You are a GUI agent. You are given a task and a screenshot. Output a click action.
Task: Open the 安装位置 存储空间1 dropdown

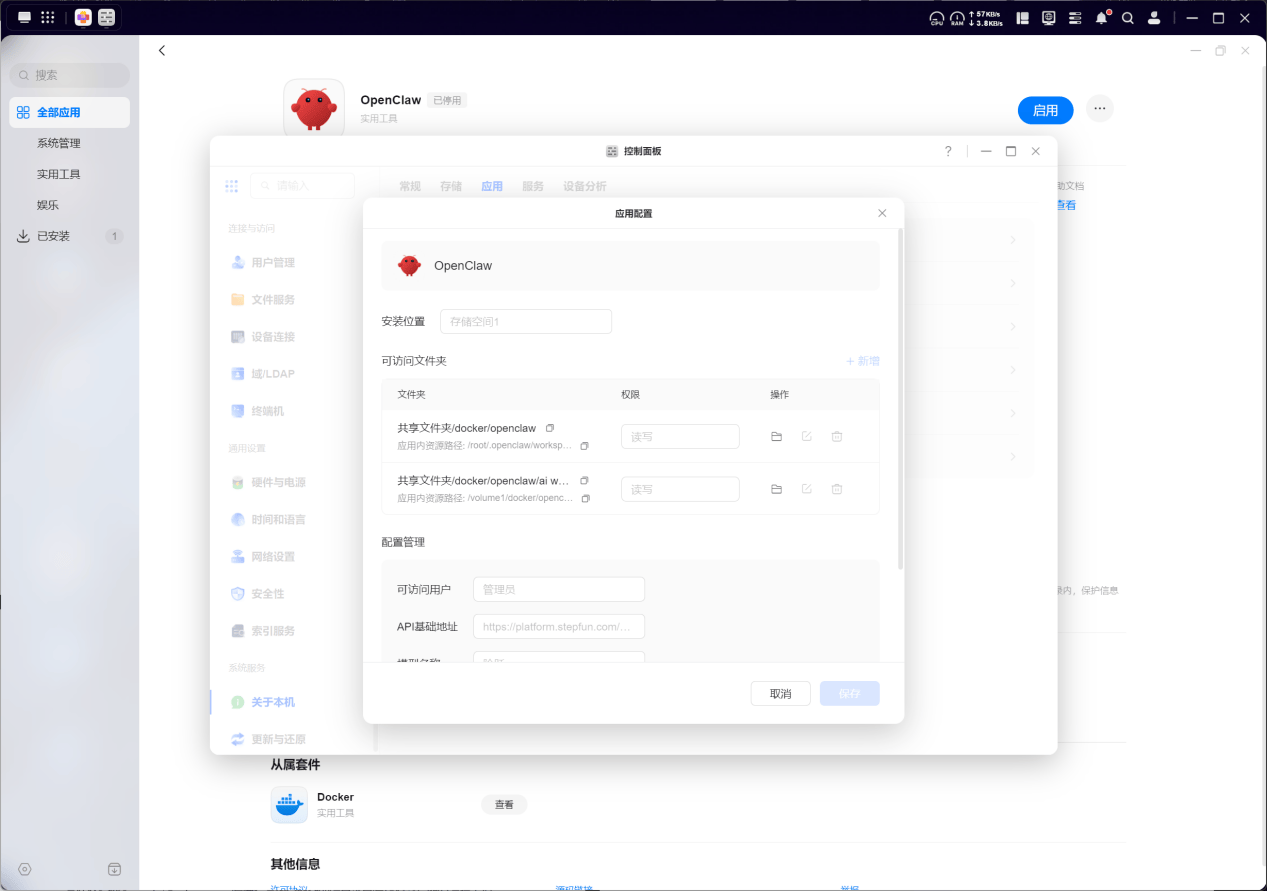(x=526, y=321)
